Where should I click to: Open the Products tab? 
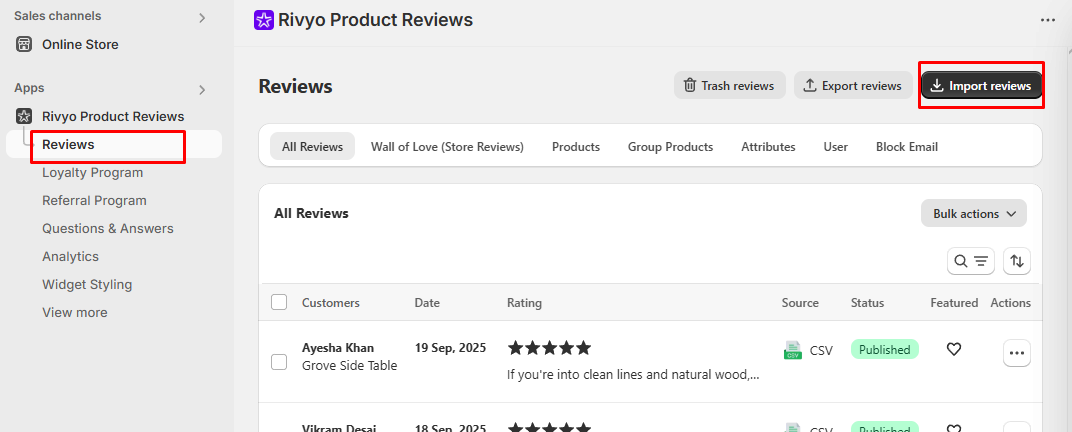coord(576,146)
